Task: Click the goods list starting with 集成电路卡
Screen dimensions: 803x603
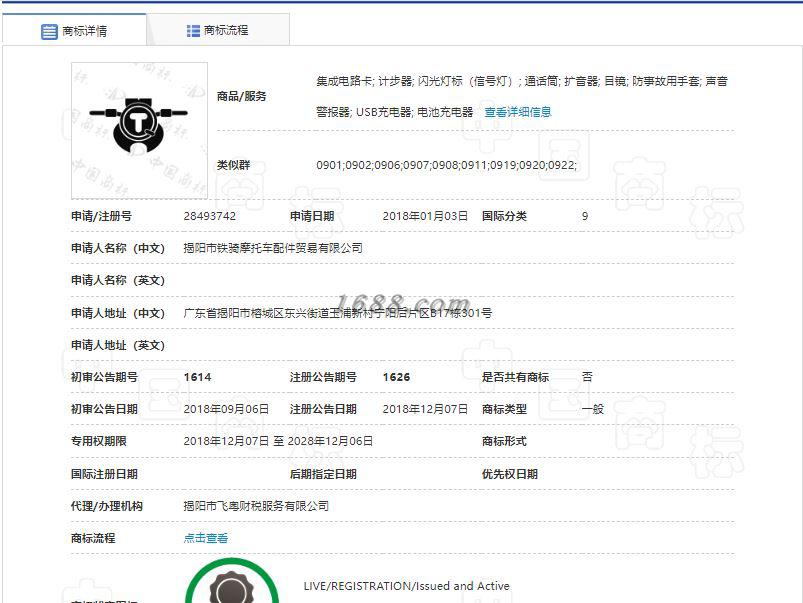Action: click(x=521, y=96)
